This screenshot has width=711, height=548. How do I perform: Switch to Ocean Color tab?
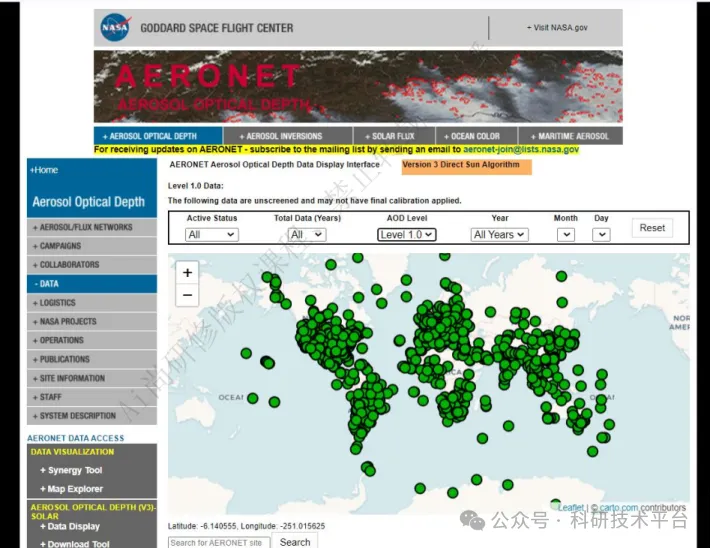pyautogui.click(x=476, y=136)
